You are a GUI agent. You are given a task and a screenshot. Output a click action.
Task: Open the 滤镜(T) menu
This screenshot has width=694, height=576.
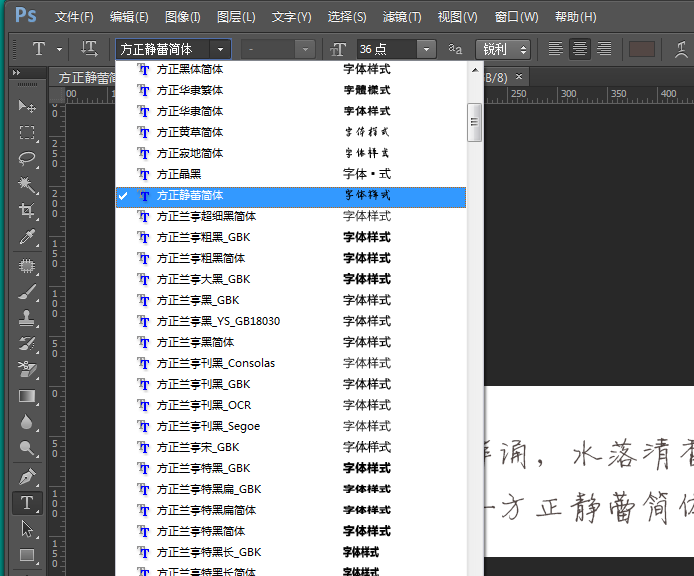[402, 17]
